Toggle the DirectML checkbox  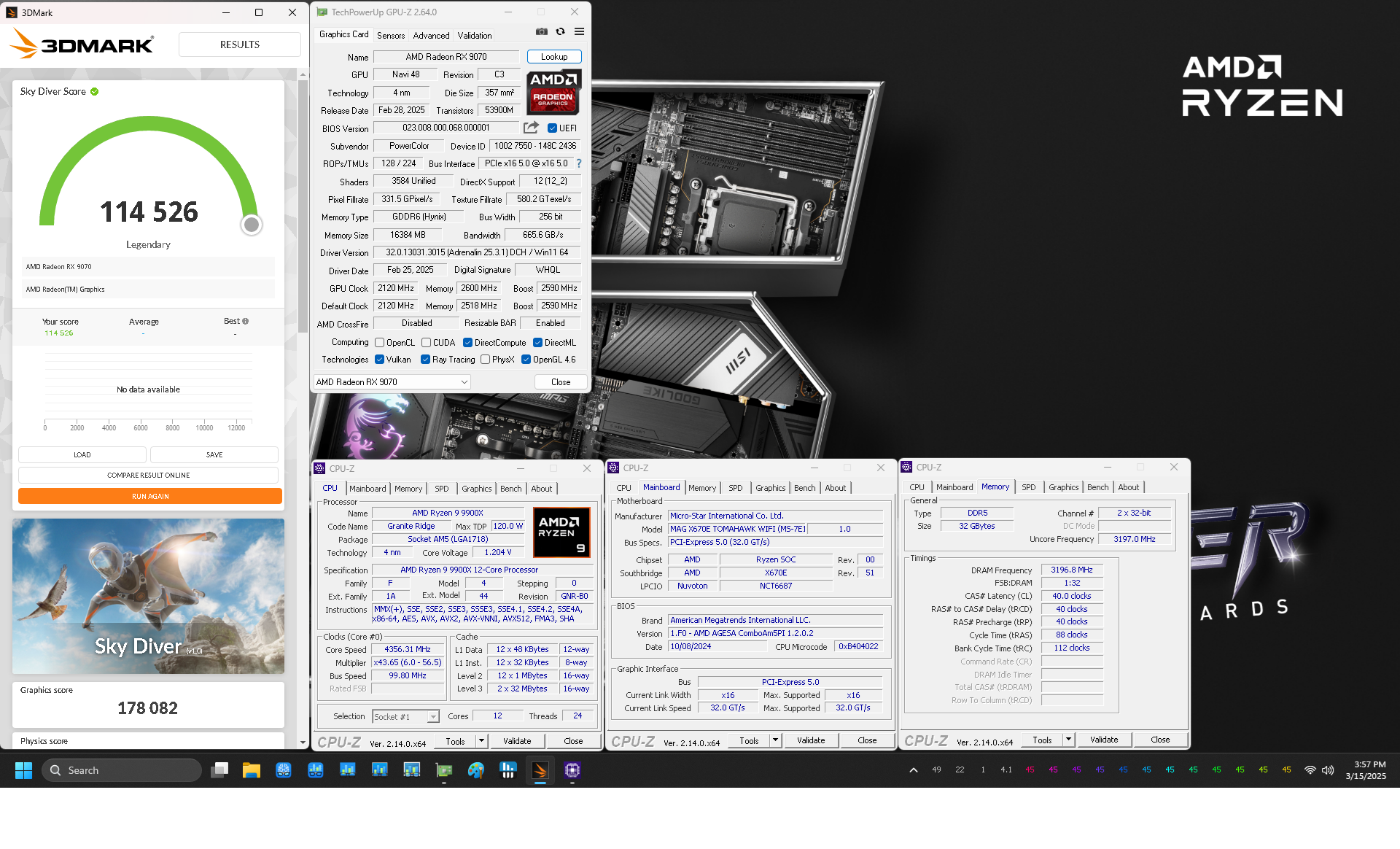(537, 343)
